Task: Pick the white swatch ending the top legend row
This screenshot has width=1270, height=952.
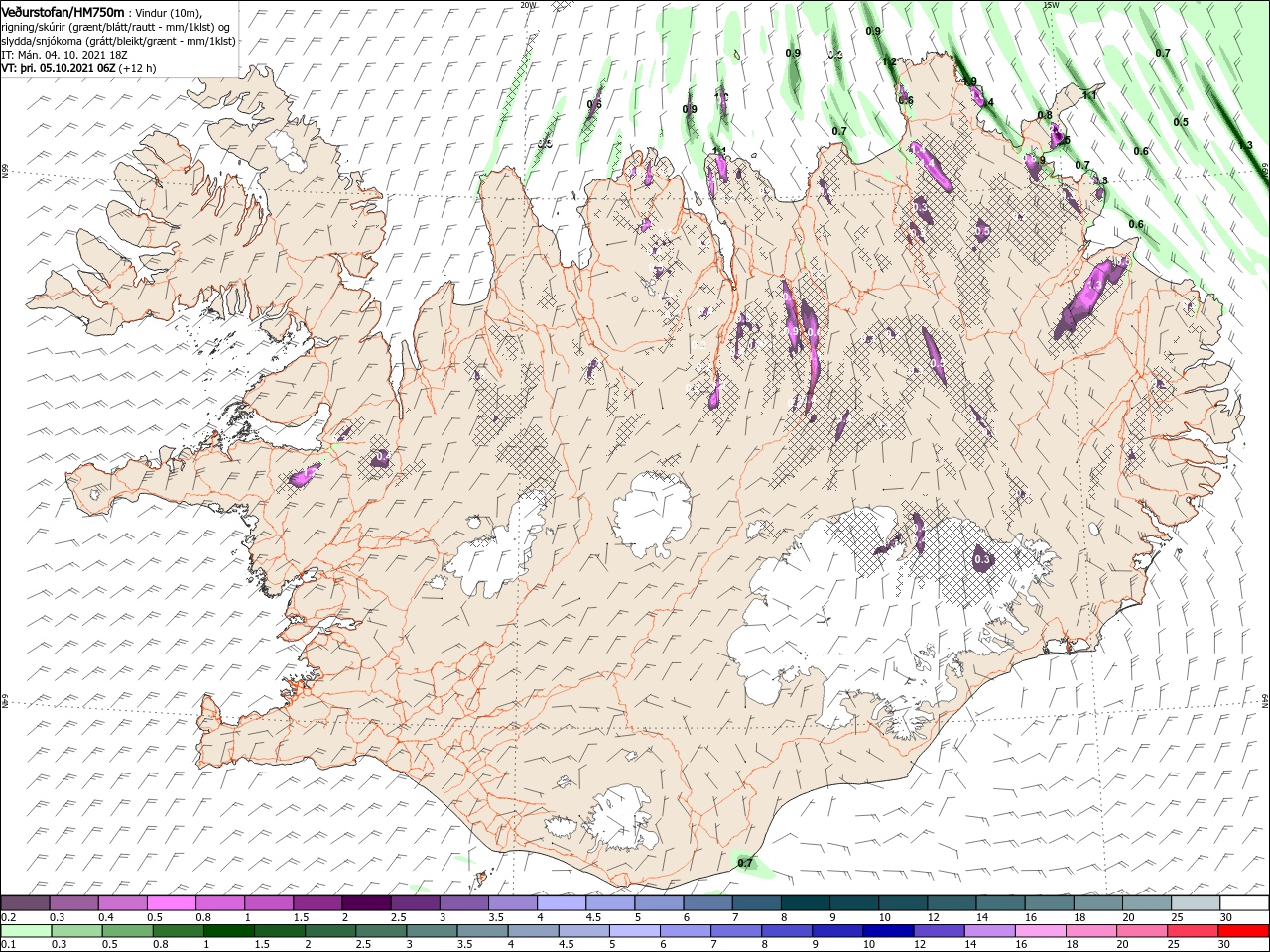Action: (x=1244, y=903)
